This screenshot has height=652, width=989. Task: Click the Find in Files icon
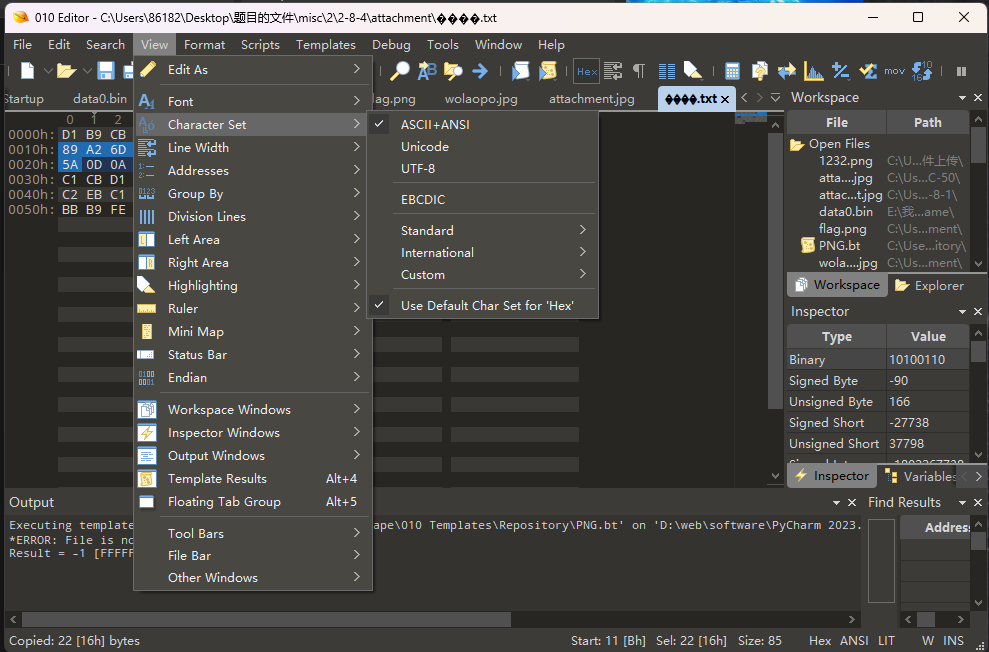pos(453,71)
